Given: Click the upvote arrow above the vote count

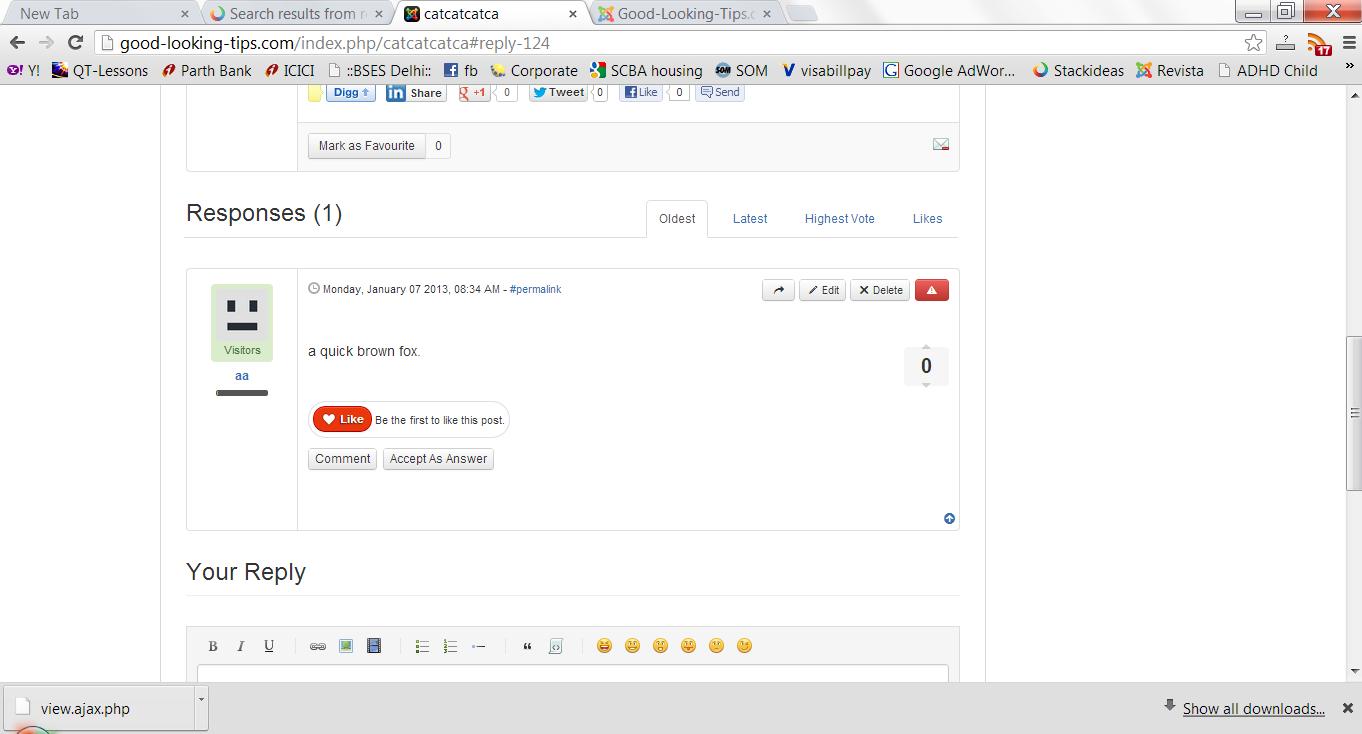Looking at the screenshot, I should (x=925, y=345).
